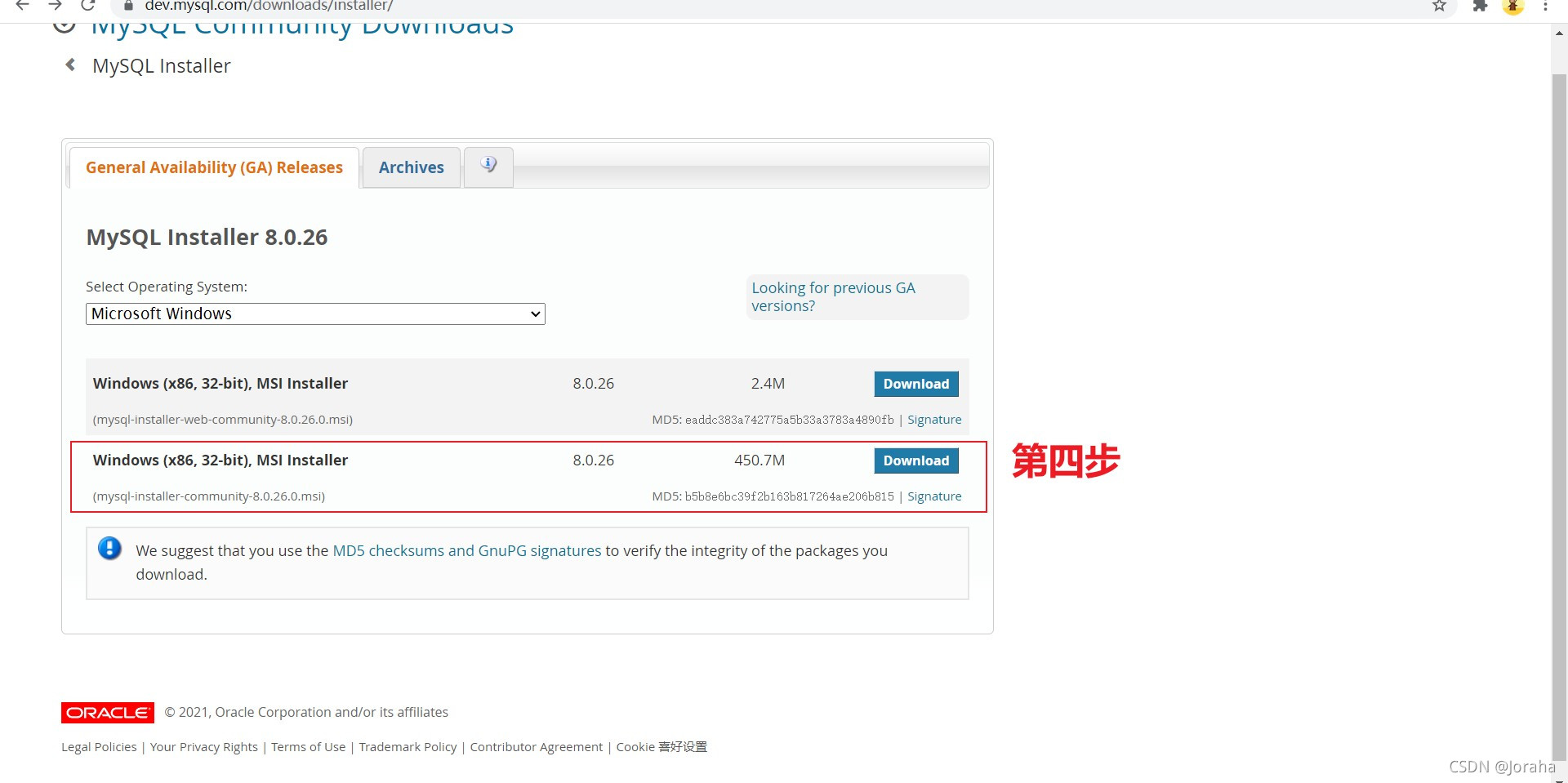This screenshot has width=1568, height=783.
Task: Click MD5 hash starting with b5b8e6bc
Action: pos(790,496)
